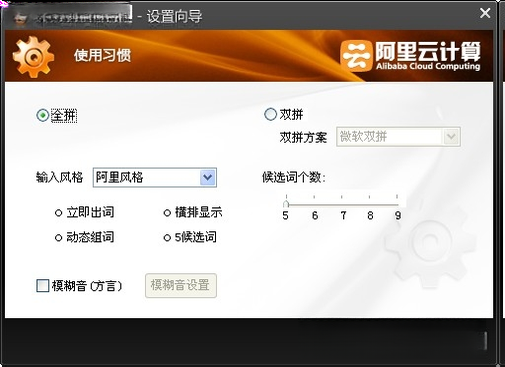Viewport: 505px width, 367px height.
Task: Enable the 模糊音 (方言) checkbox
Action: [x=43, y=286]
